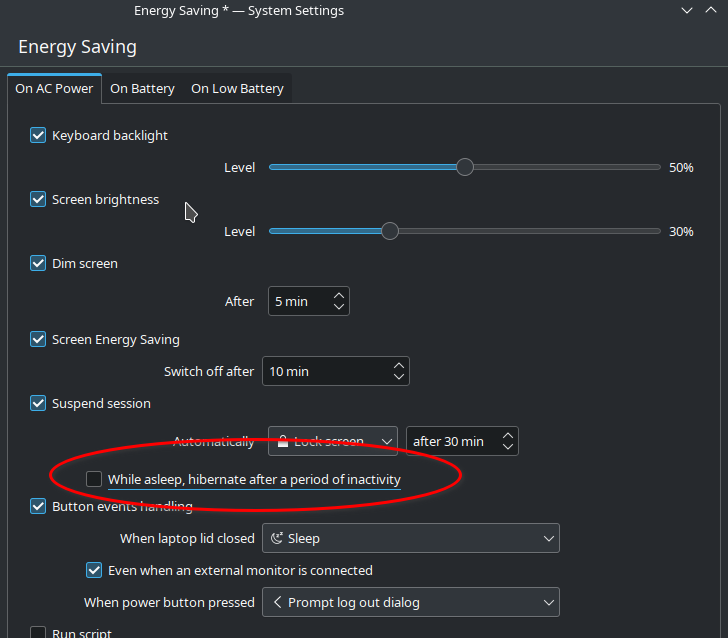Increase Dim screen After time with up arrow

[339, 295]
